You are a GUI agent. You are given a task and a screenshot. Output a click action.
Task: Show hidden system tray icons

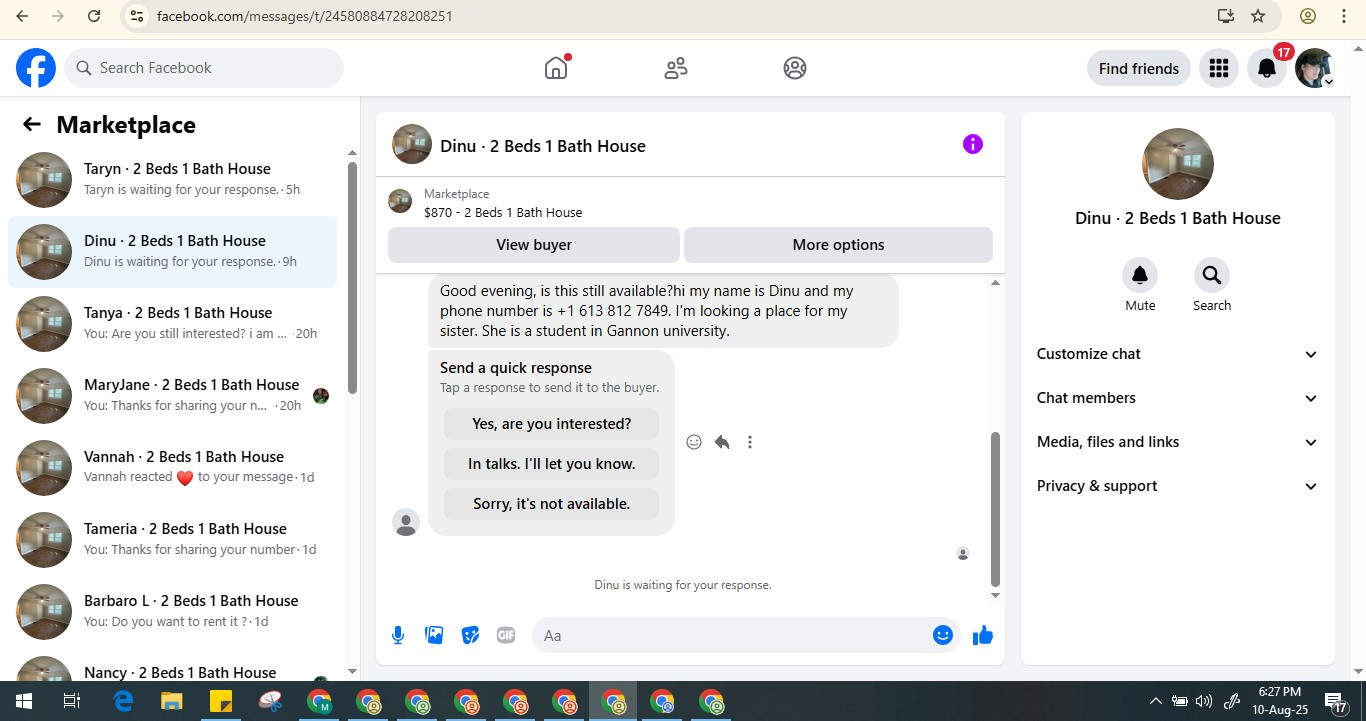[1155, 701]
